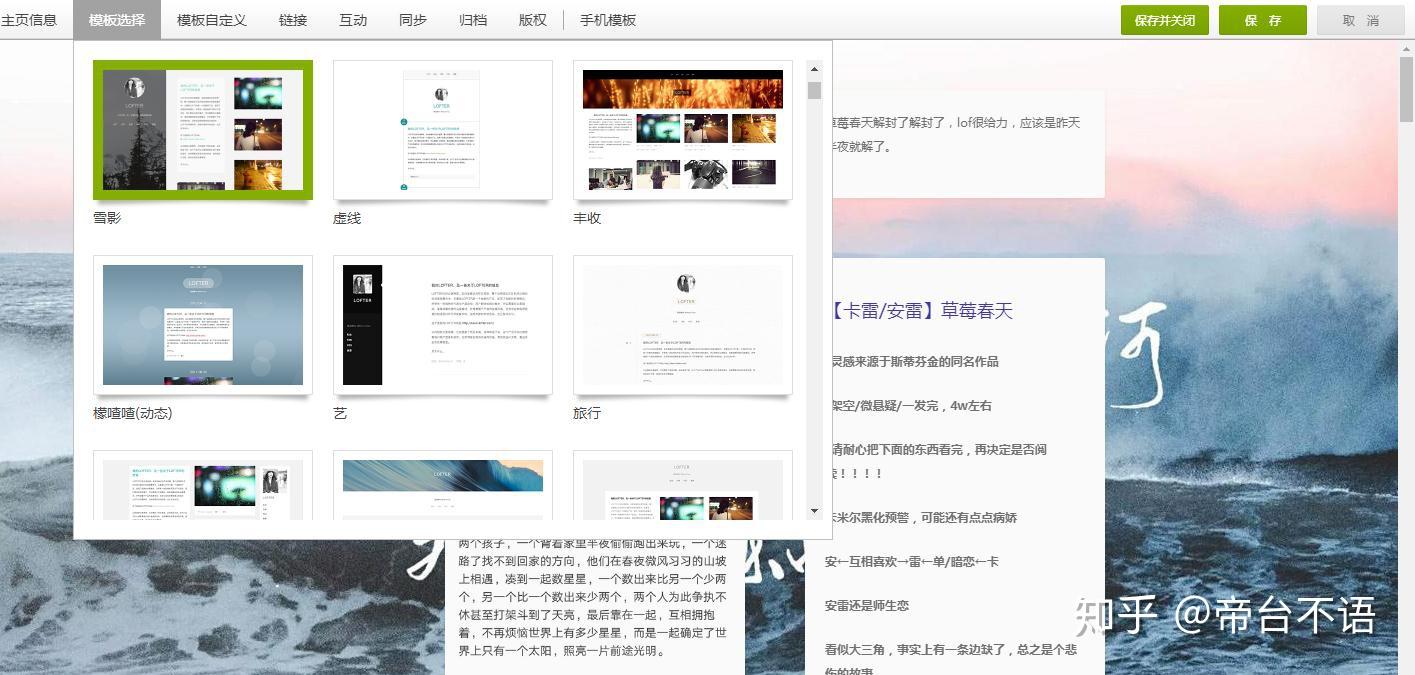Open the 归档 tab
Viewport: 1415px width, 675px height.
coord(473,20)
